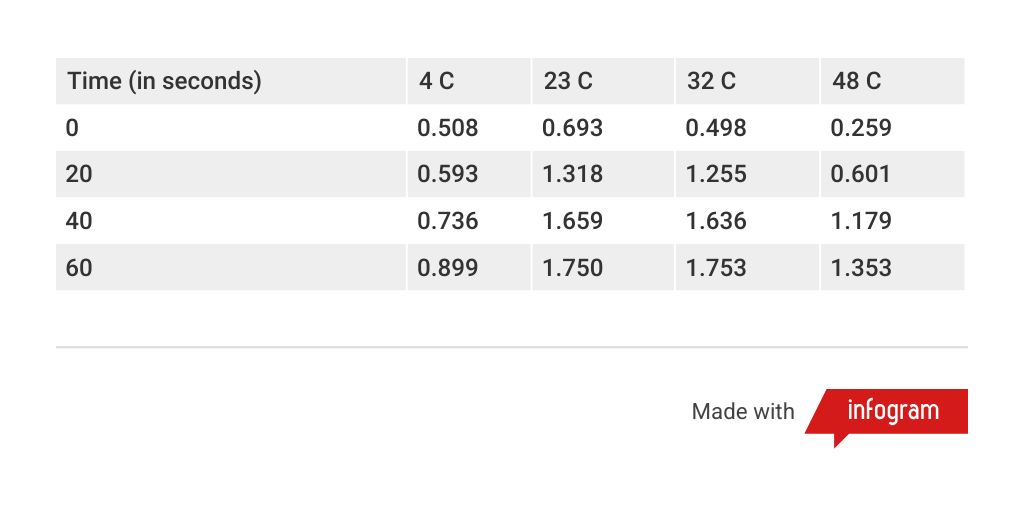Viewport: 1024px width, 512px height.
Task: Select the time 40 row label
Action: (x=79, y=221)
